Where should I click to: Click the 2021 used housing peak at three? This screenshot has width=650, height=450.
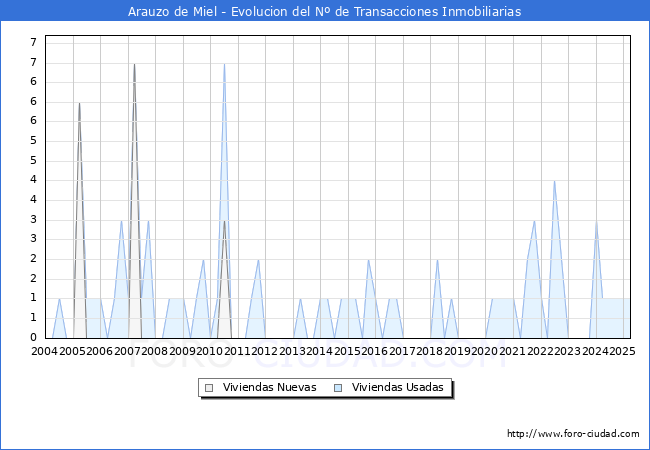point(534,221)
